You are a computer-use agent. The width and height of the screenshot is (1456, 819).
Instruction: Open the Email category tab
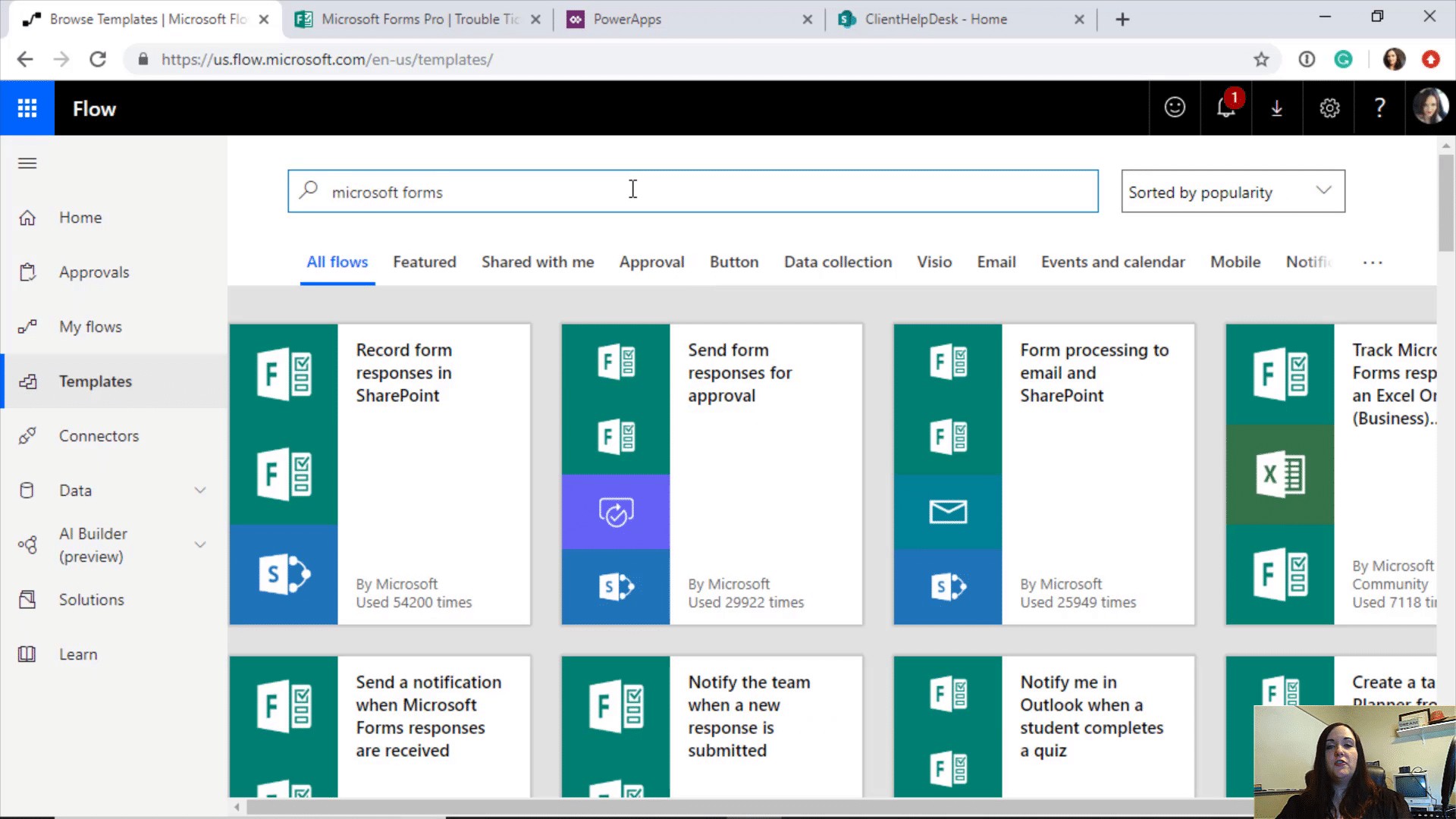(x=996, y=262)
